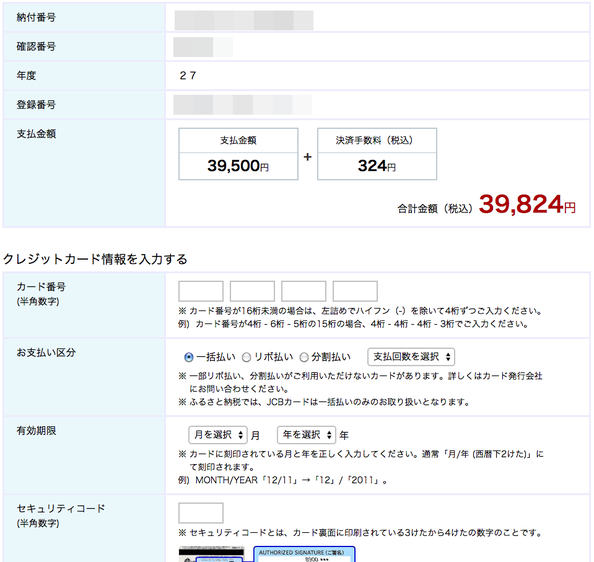The image size is (594, 562).
Task: Click the first card number input box
Action: pyautogui.click(x=201, y=291)
